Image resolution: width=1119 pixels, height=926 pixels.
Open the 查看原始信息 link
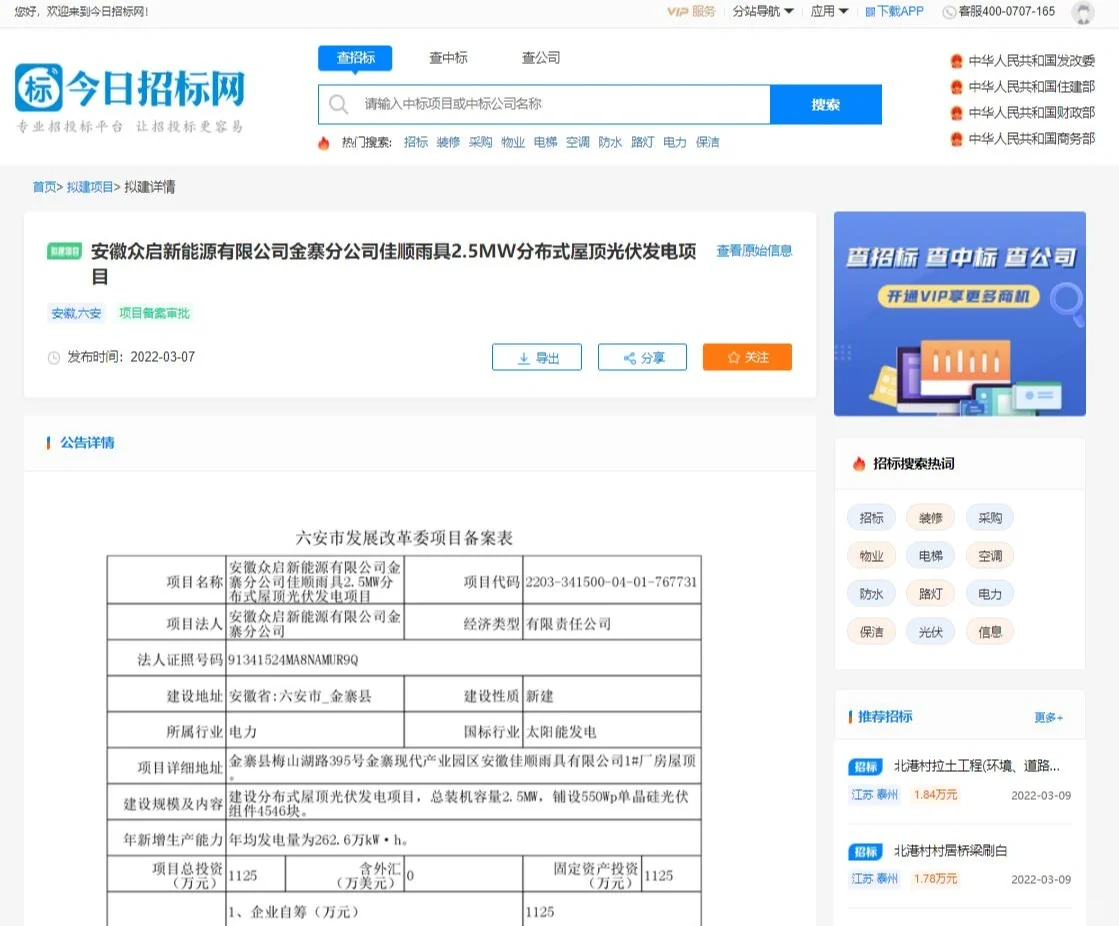(x=753, y=251)
